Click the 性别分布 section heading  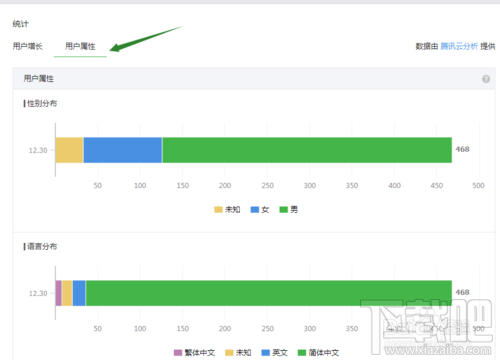(x=42, y=103)
